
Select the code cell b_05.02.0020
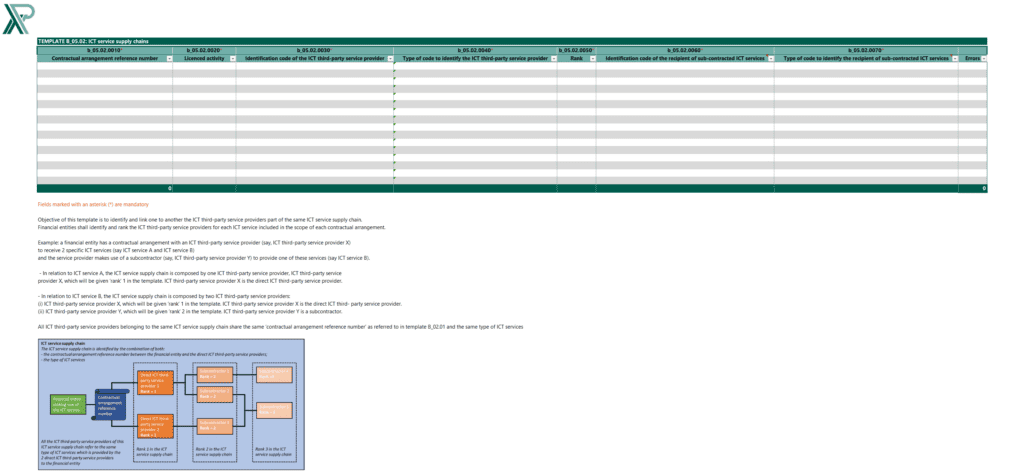pos(204,50)
